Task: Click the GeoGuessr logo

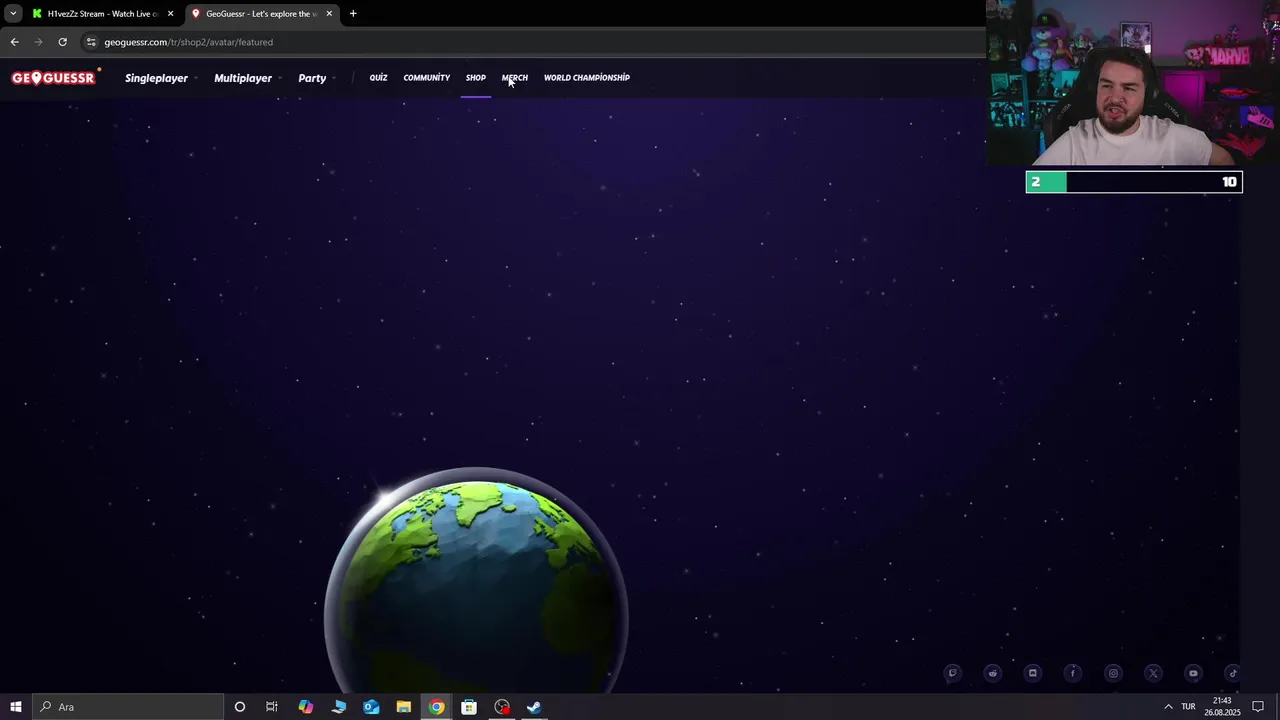Action: click(x=54, y=78)
